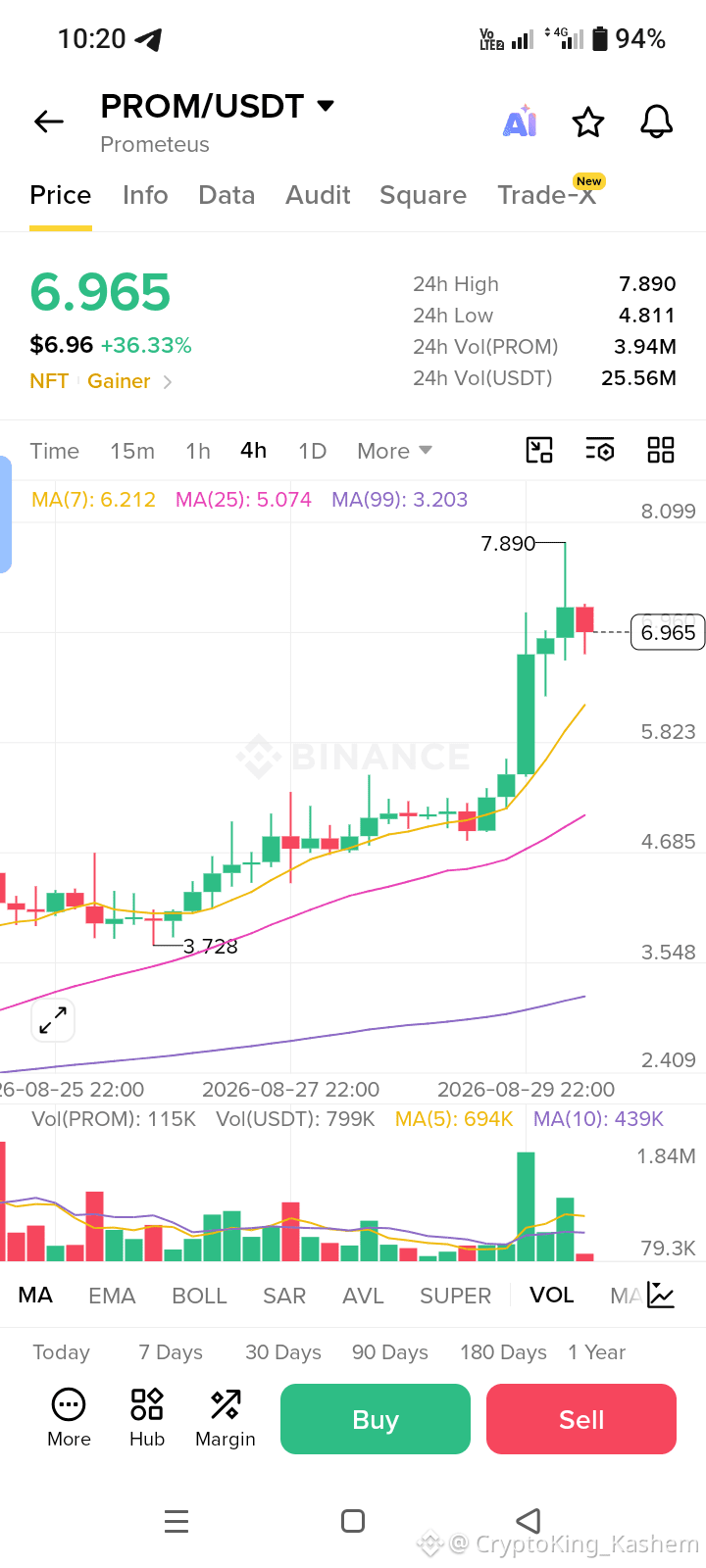Switch to the Price tab

pos(61,195)
